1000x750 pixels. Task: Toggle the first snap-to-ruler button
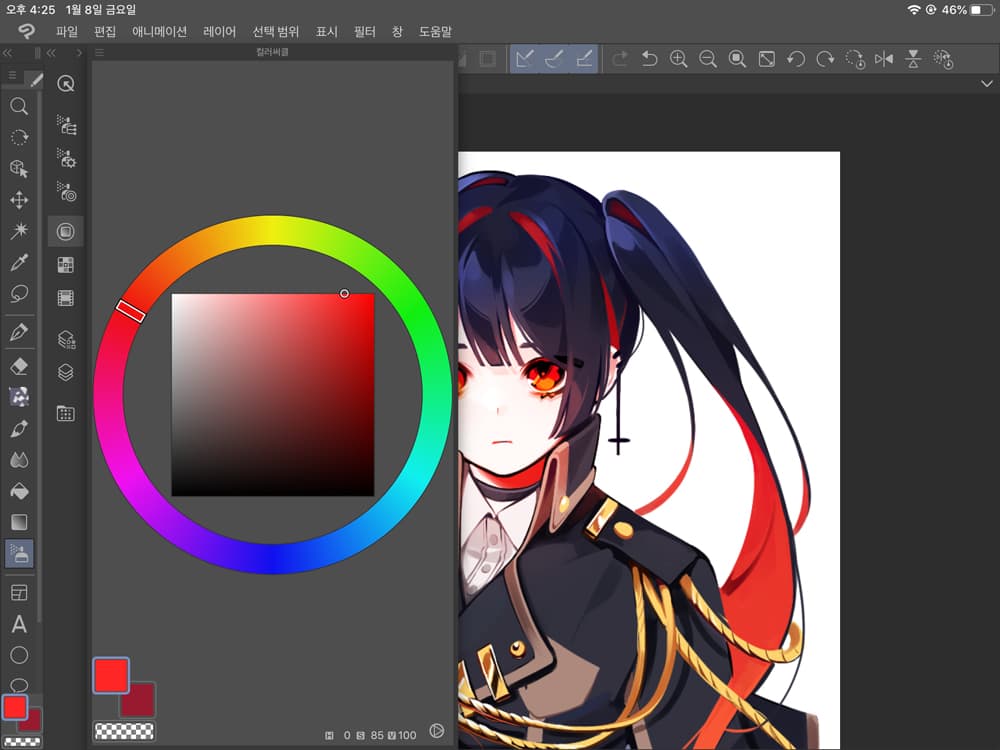pos(524,59)
